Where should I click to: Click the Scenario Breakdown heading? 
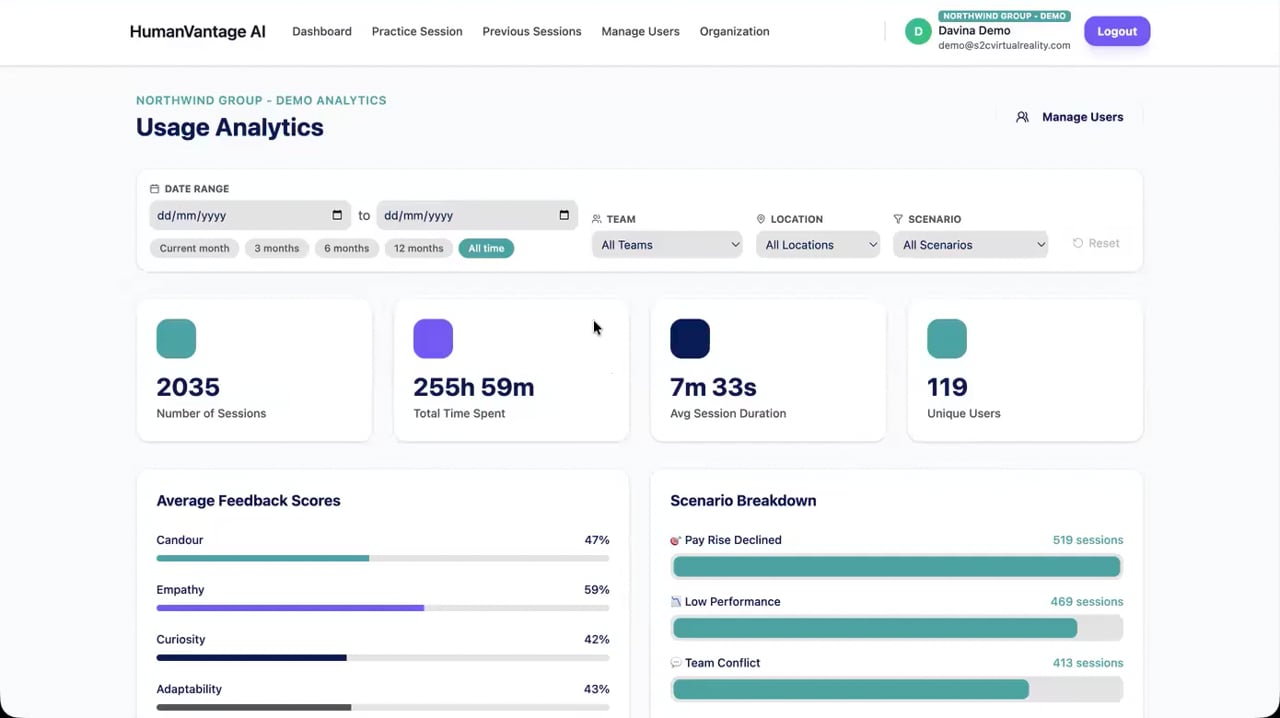pyautogui.click(x=743, y=501)
